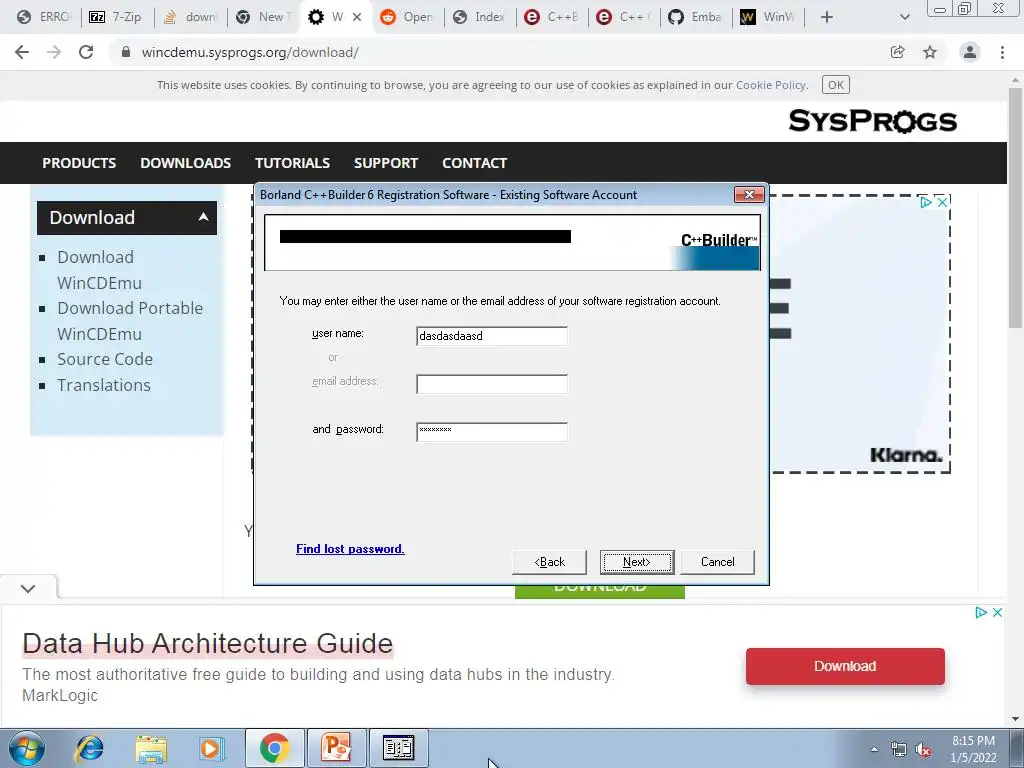Switch to the second C++ Embarcadero tab
This screenshot has height=768, width=1024.
click(624, 17)
